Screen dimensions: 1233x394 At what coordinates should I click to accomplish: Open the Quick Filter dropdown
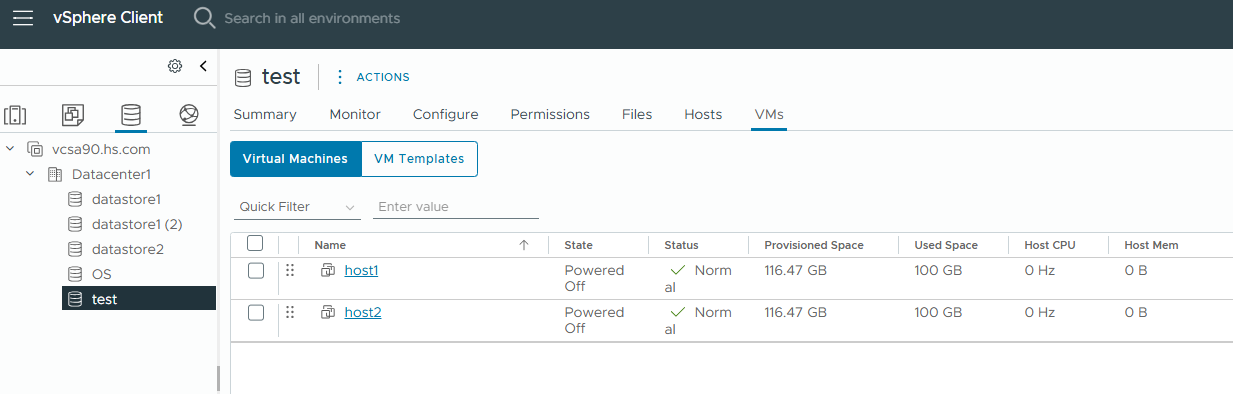pyautogui.click(x=298, y=207)
